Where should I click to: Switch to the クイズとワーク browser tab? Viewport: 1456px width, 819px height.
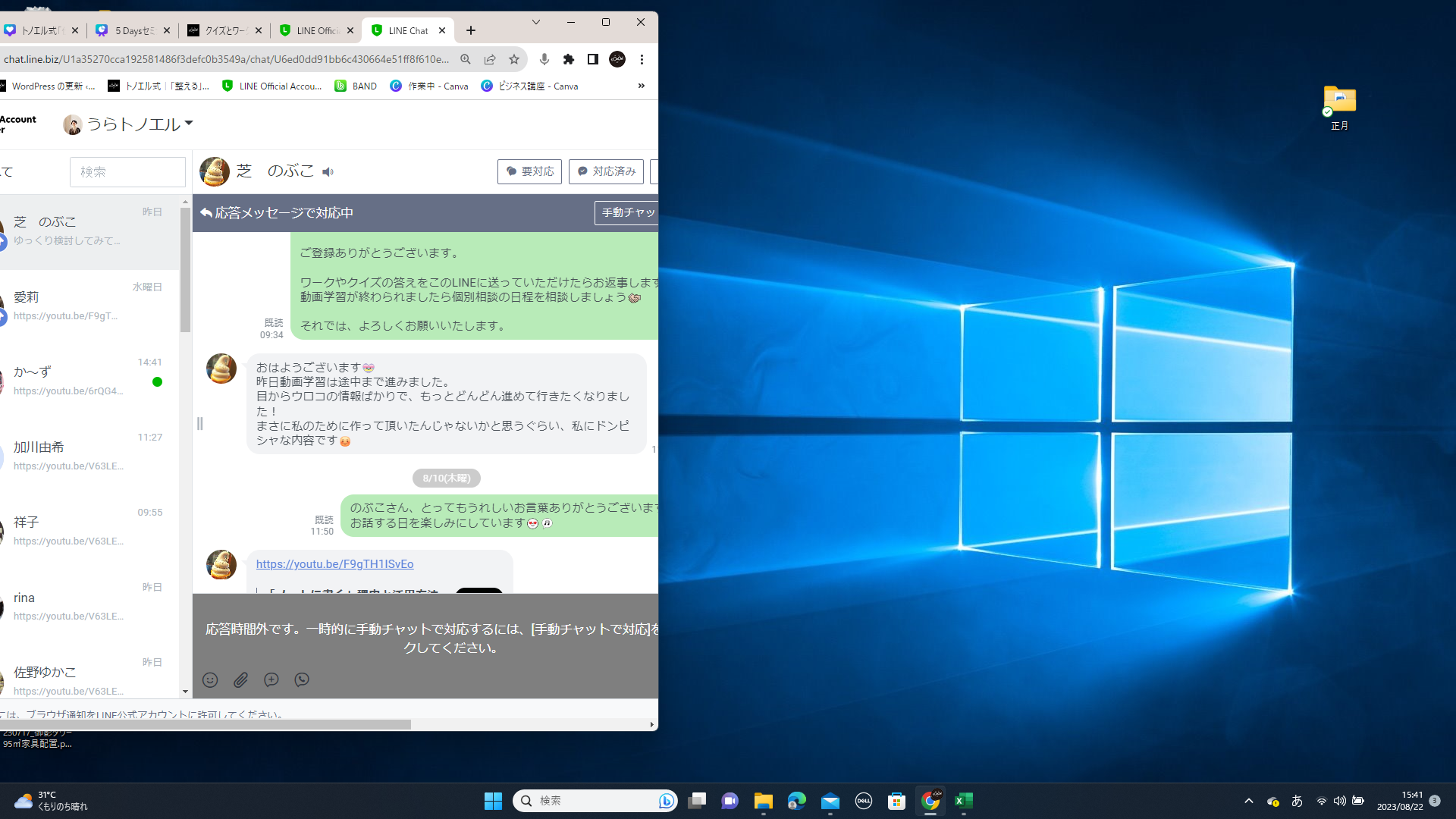(225, 30)
